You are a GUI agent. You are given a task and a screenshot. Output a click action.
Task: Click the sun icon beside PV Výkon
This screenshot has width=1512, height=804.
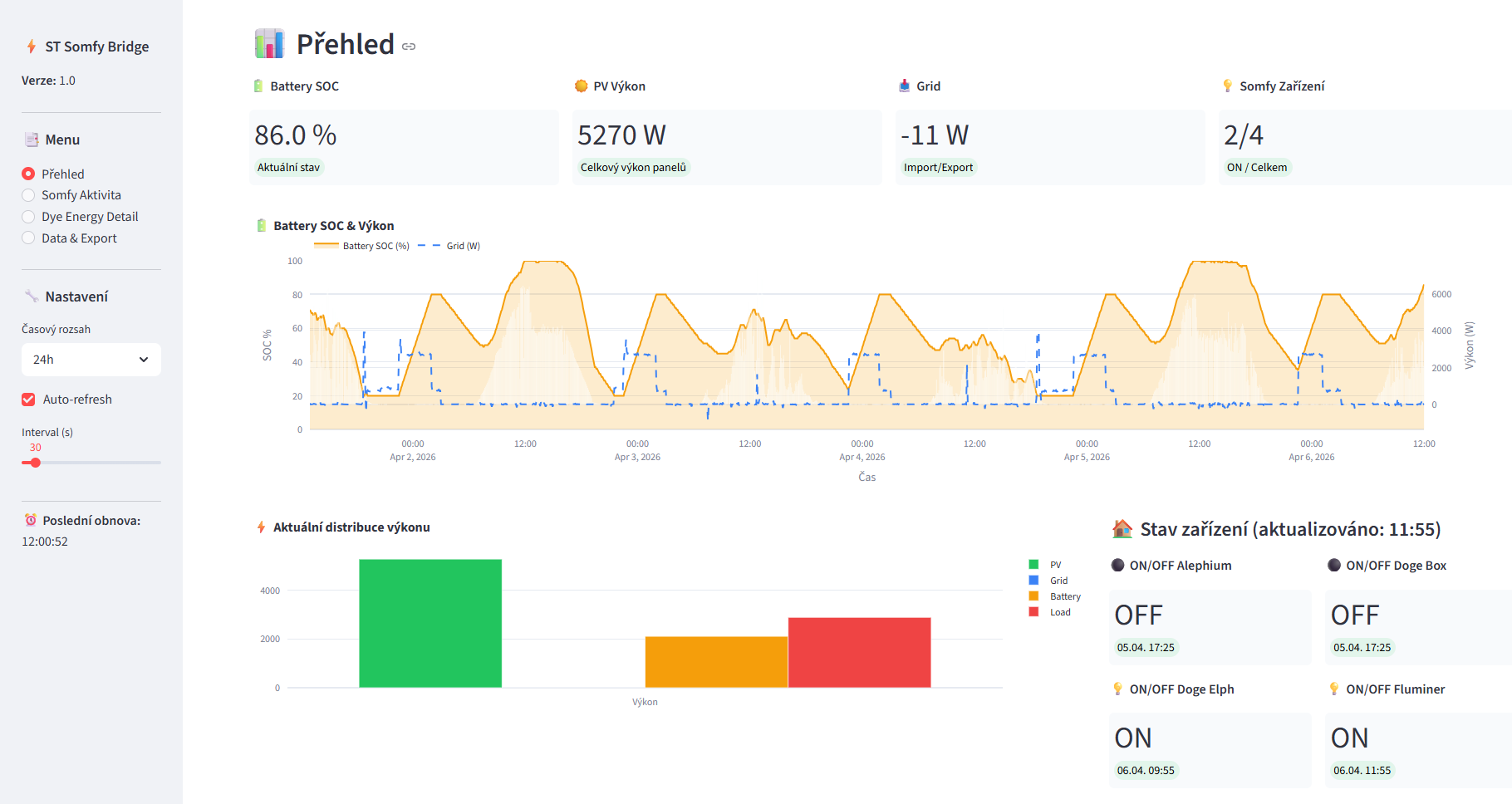582,86
